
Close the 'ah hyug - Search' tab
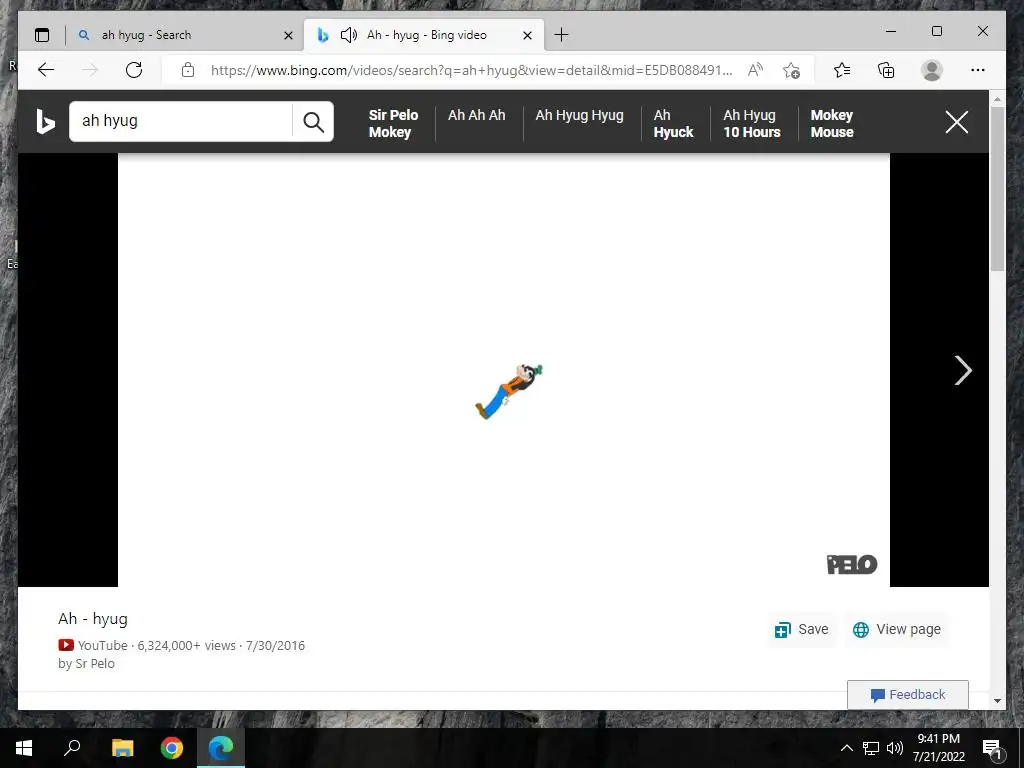pyautogui.click(x=288, y=35)
